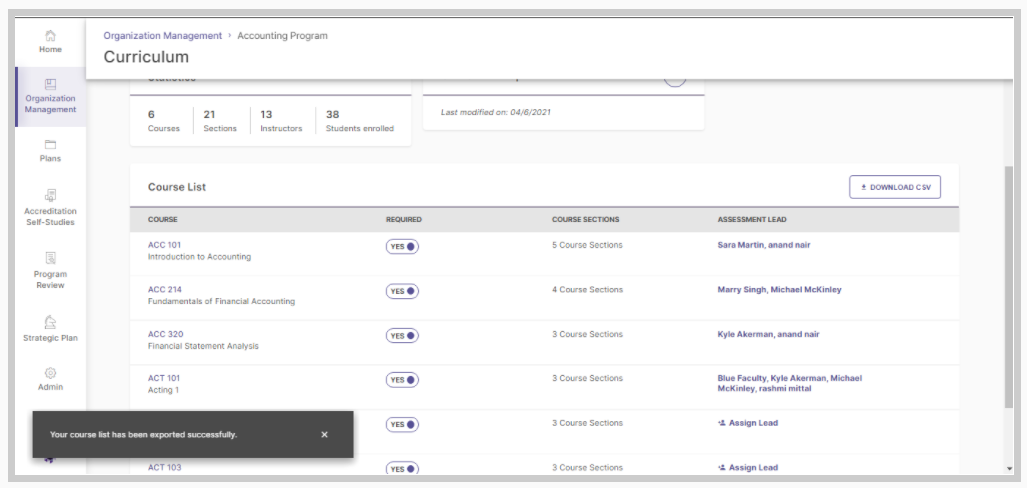1027x488 pixels.
Task: Click '5 Course Sections' for ACC 101
Action: (588, 245)
